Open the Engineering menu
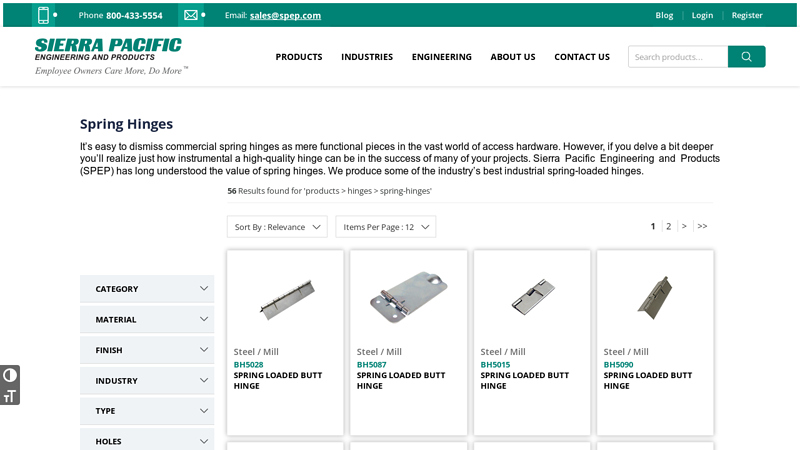 point(442,57)
